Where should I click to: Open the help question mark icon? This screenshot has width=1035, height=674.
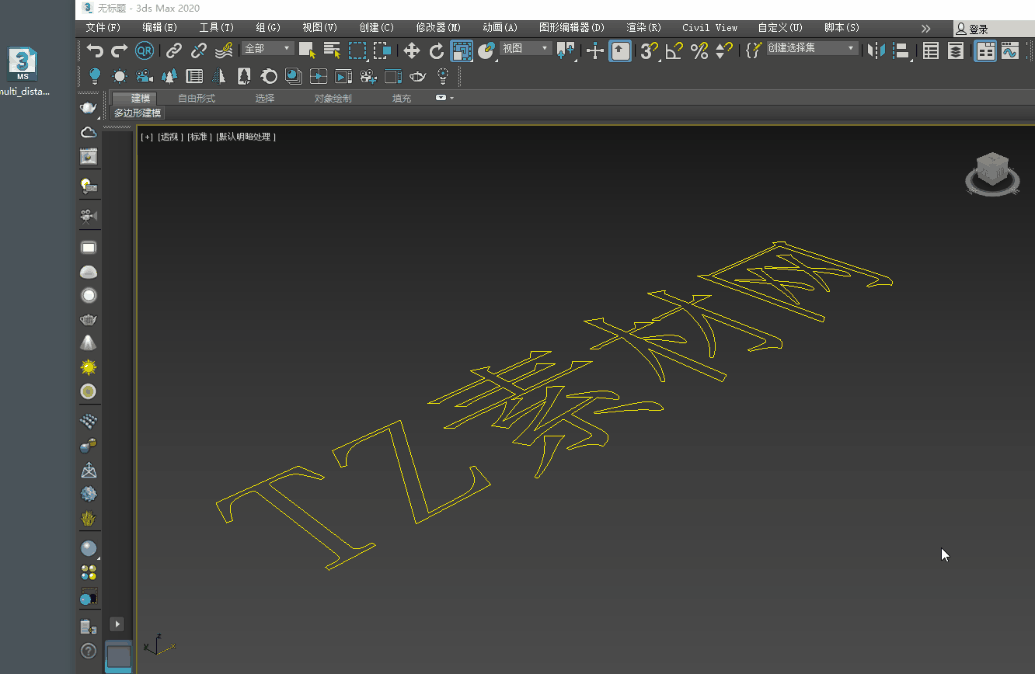point(88,651)
